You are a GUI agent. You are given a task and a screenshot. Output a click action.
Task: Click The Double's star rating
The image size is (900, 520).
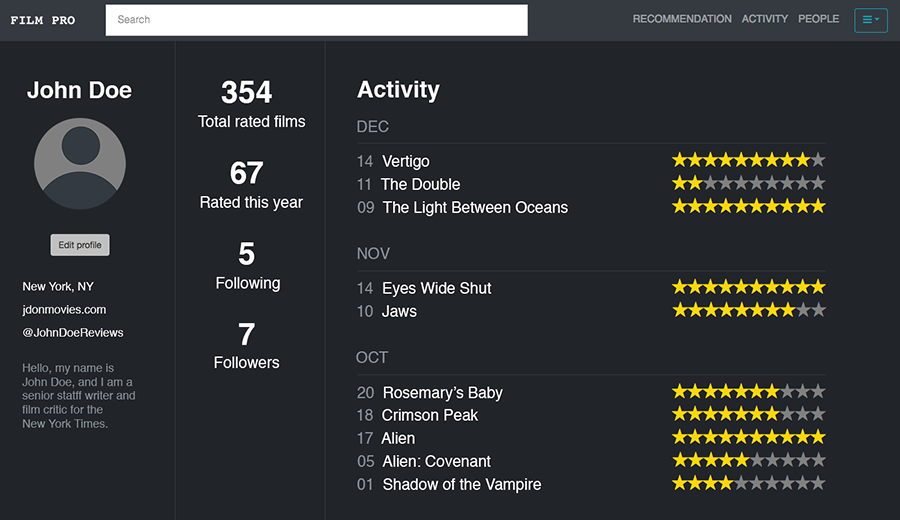[x=748, y=184]
